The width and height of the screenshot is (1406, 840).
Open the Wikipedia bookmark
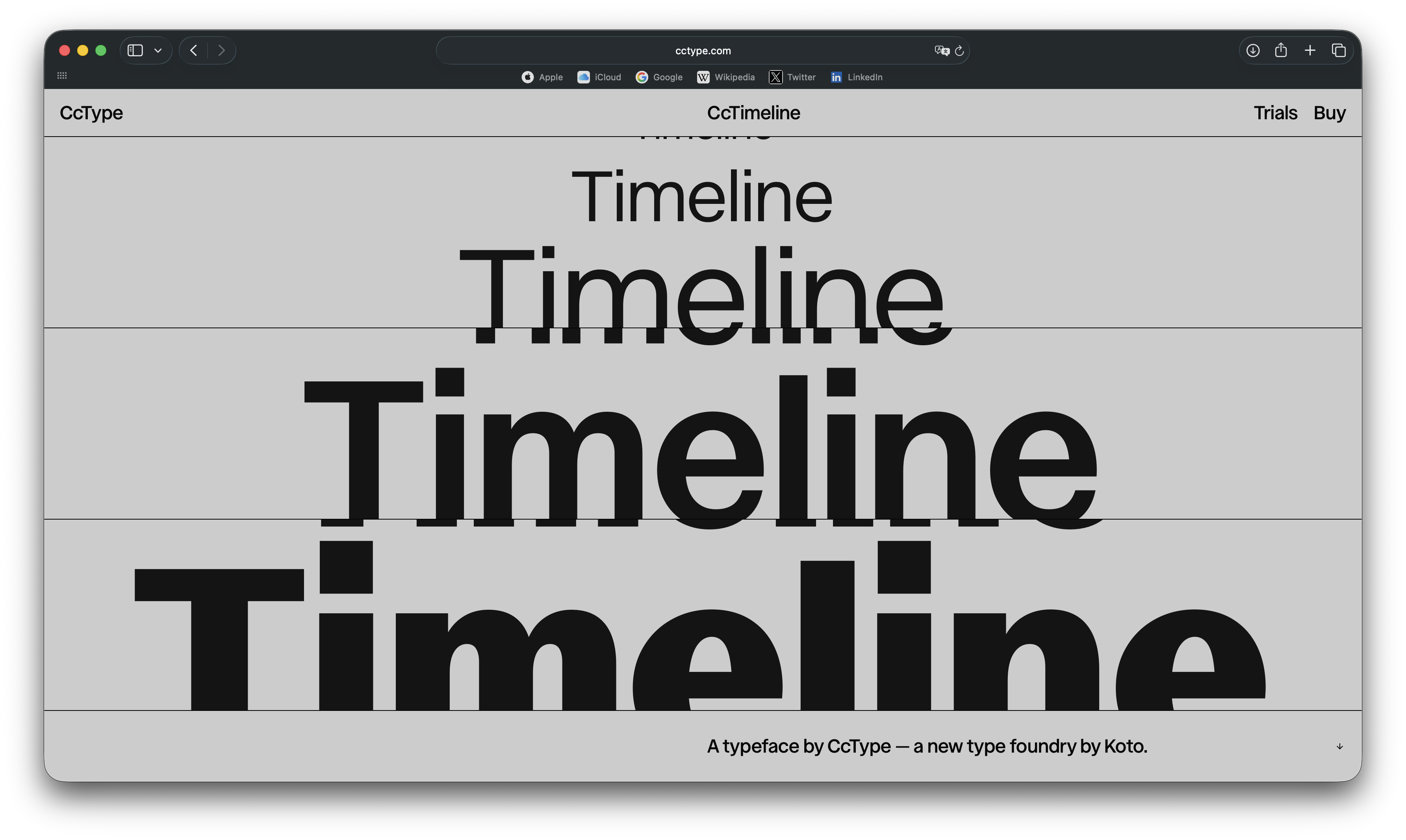[x=726, y=77]
